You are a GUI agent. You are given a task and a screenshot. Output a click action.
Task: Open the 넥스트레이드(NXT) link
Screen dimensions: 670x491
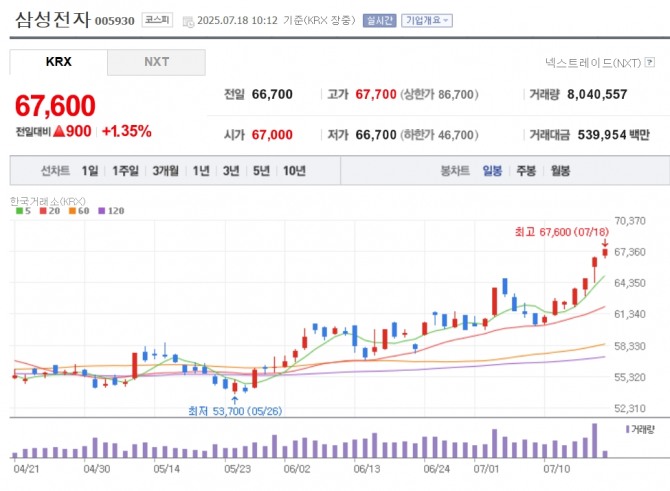[594, 63]
